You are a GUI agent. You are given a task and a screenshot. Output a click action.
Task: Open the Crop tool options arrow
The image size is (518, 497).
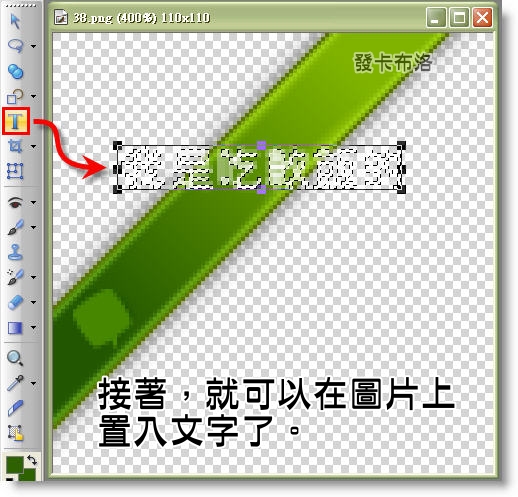tap(33, 146)
